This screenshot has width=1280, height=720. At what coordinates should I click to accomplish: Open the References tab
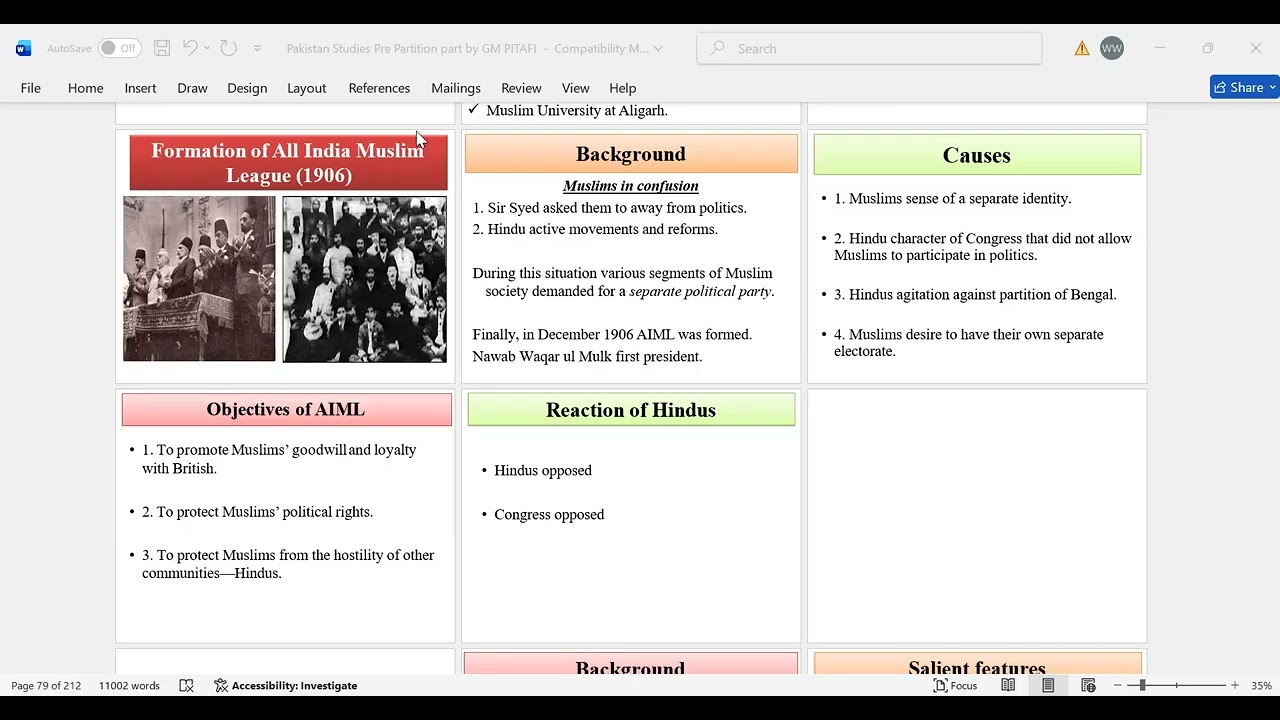379,88
